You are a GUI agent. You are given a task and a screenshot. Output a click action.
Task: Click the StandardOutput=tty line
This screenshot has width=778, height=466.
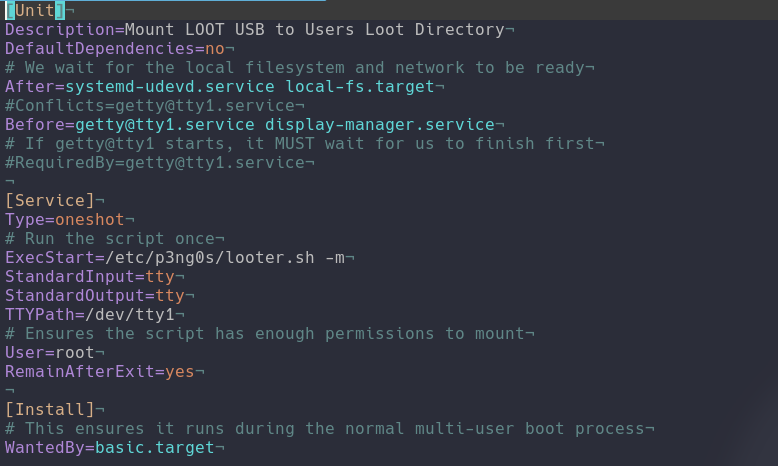95,296
